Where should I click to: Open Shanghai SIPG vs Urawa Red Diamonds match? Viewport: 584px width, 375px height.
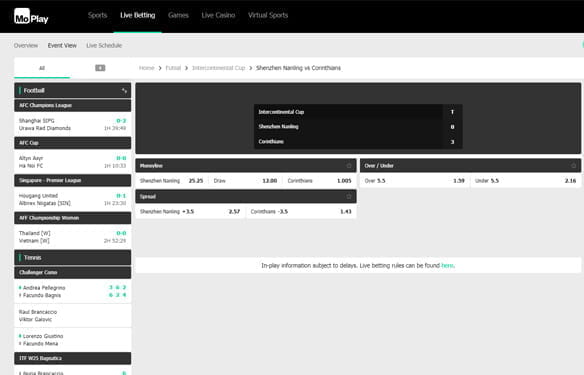pyautogui.click(x=73, y=124)
